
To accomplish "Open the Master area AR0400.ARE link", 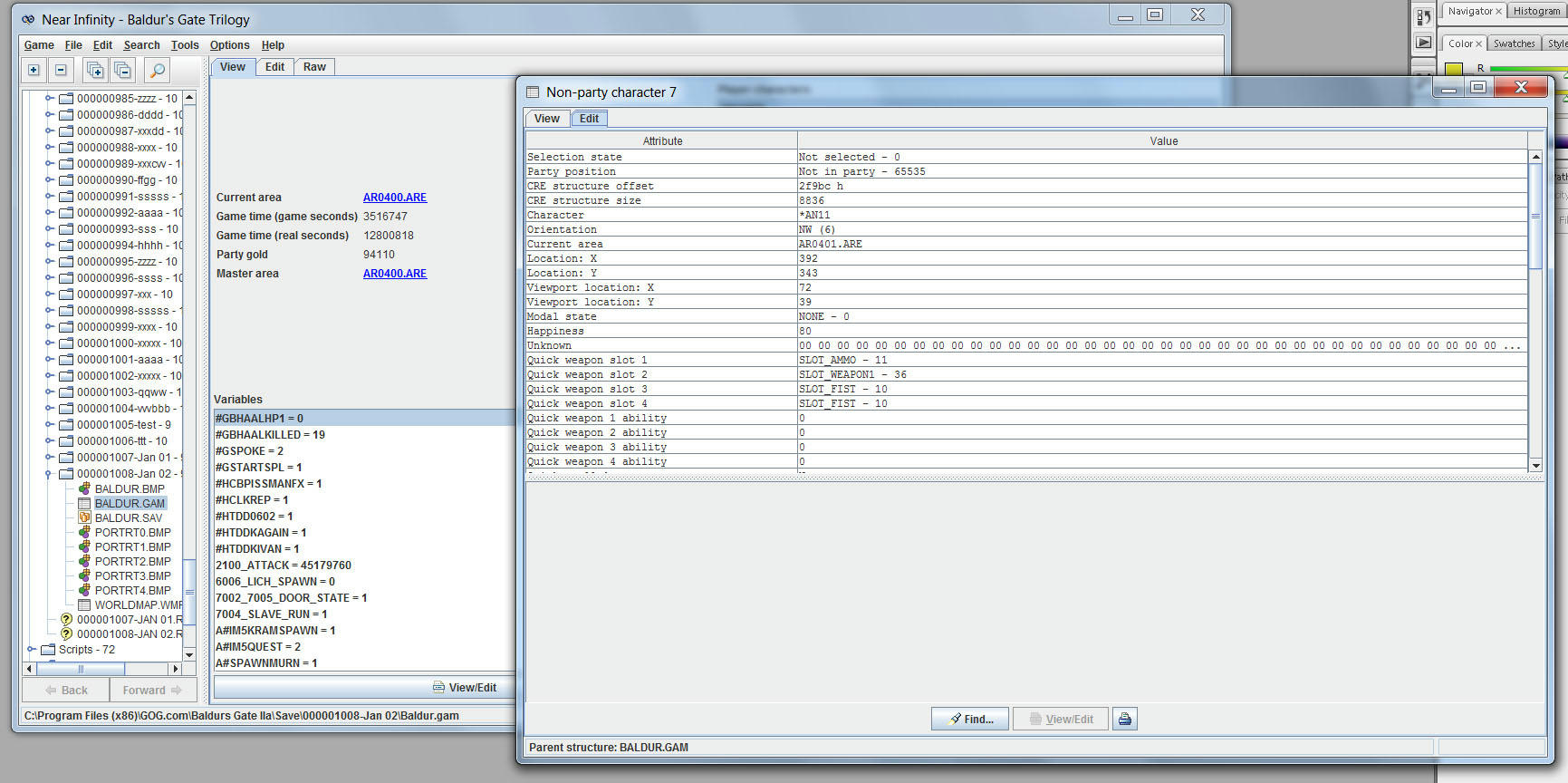I will tap(395, 274).
